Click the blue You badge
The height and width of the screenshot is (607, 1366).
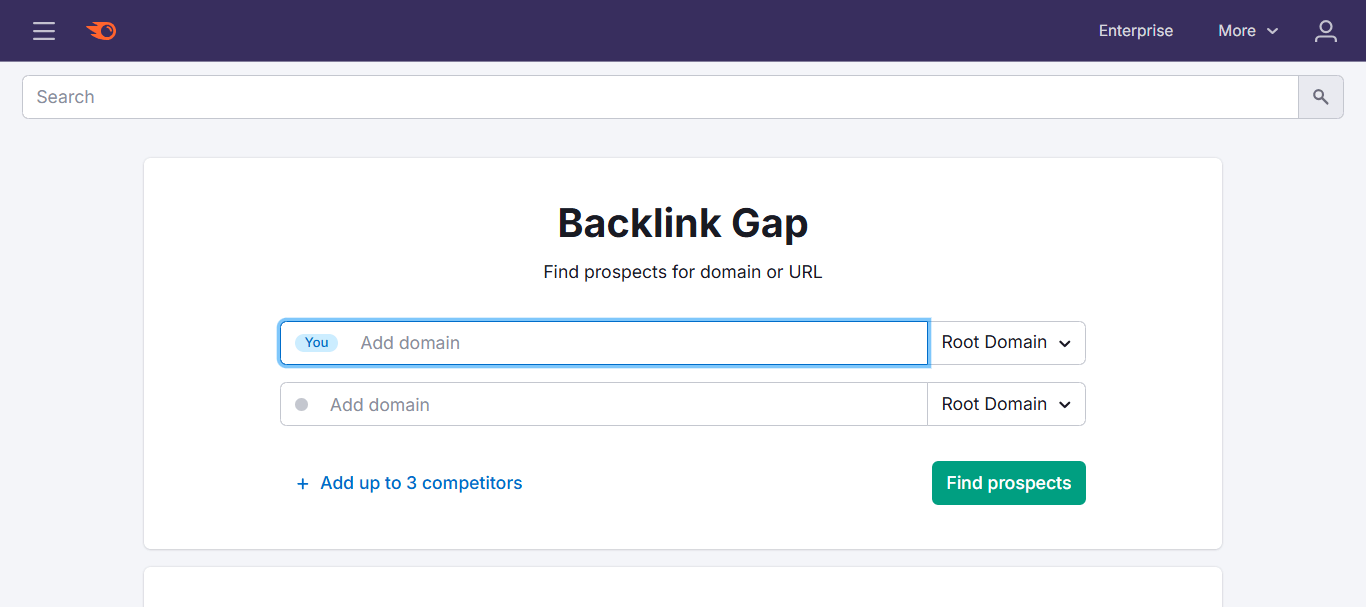pyautogui.click(x=316, y=343)
